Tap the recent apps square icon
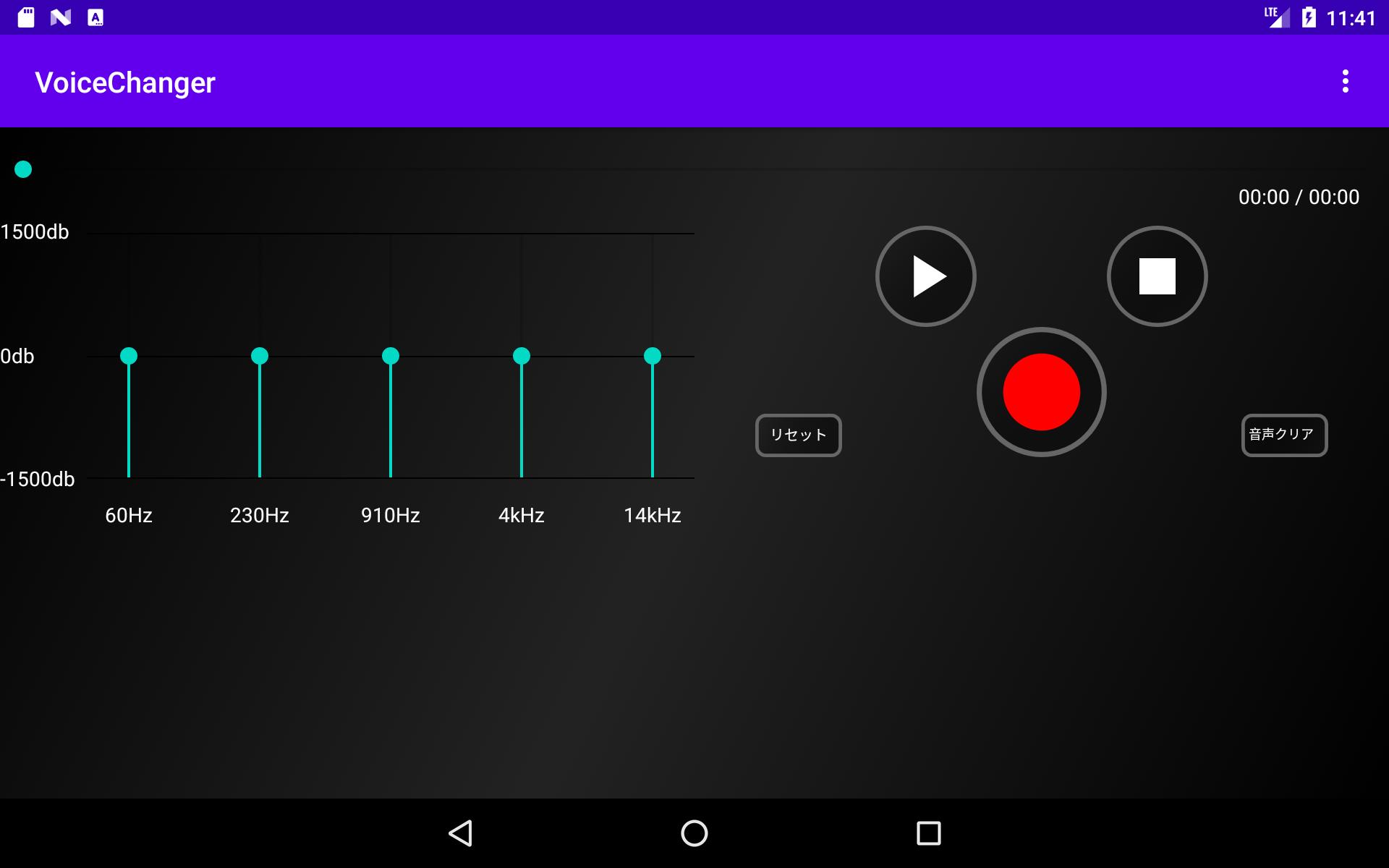1389x868 pixels. pyautogui.click(x=928, y=833)
